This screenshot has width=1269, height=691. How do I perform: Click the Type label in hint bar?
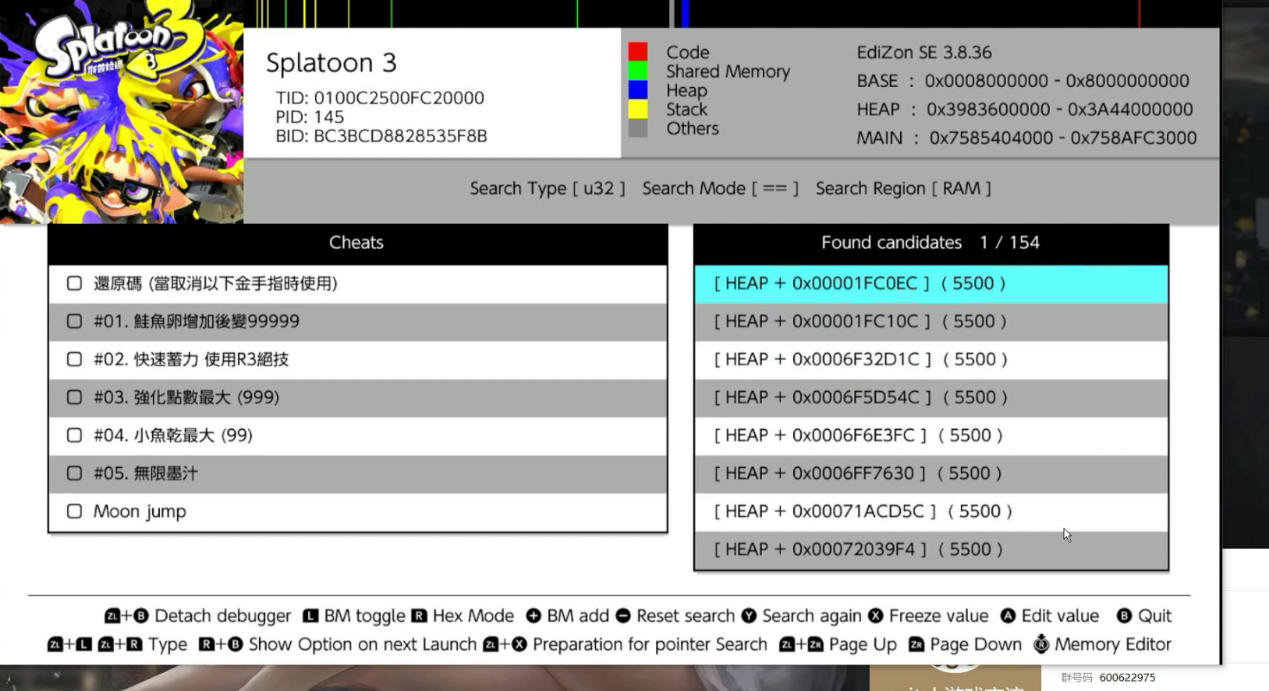(x=168, y=645)
